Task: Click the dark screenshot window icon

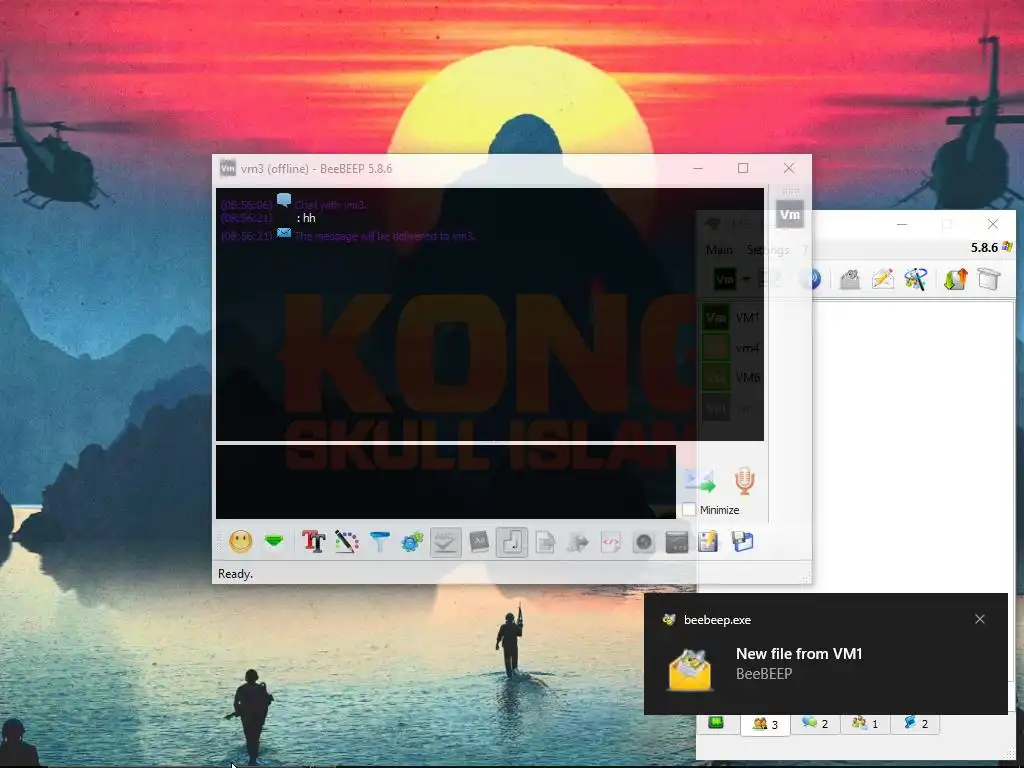Action: tap(677, 541)
